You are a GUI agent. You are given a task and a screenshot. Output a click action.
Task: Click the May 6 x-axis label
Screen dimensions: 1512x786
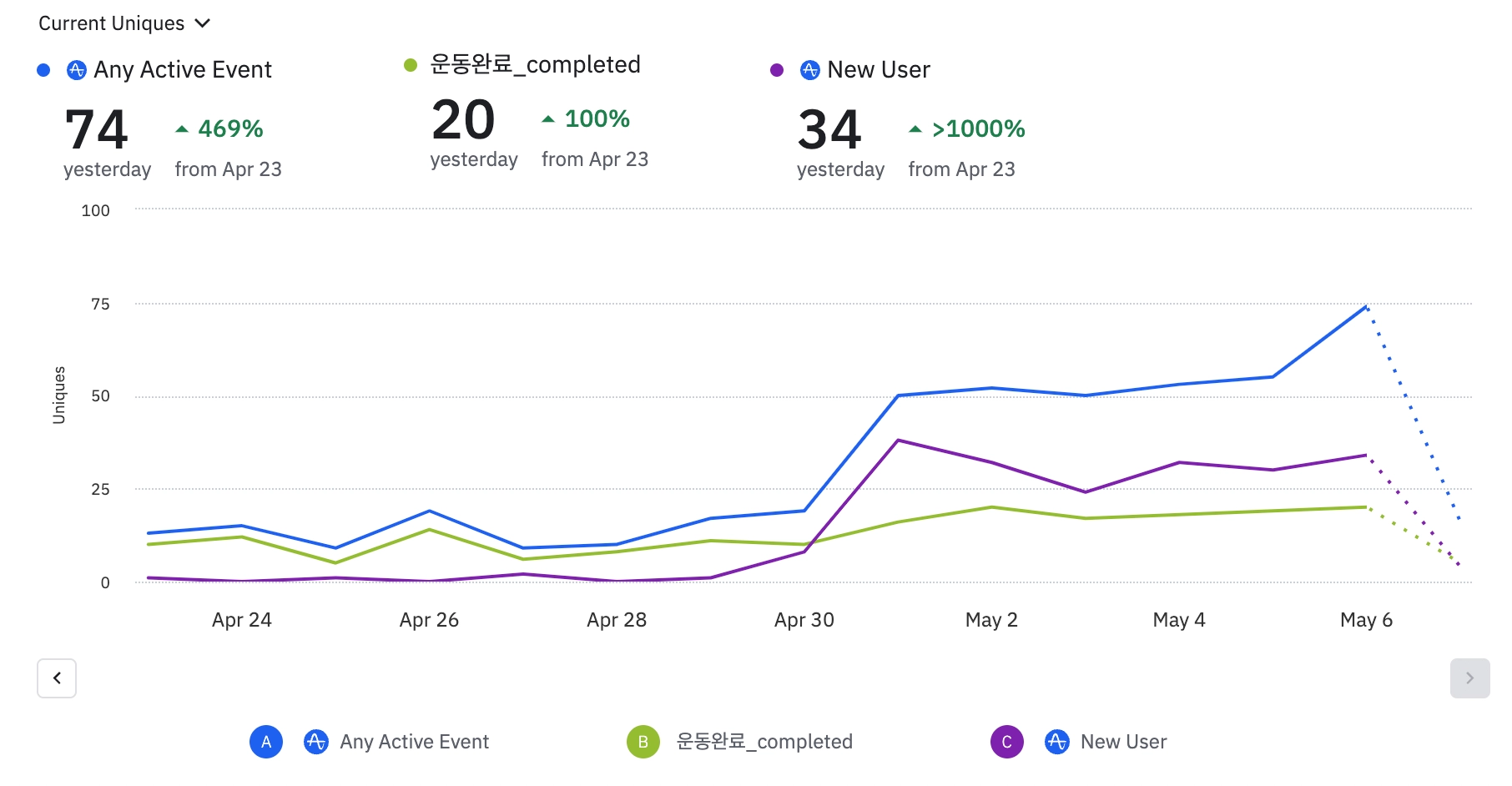[1366, 620]
